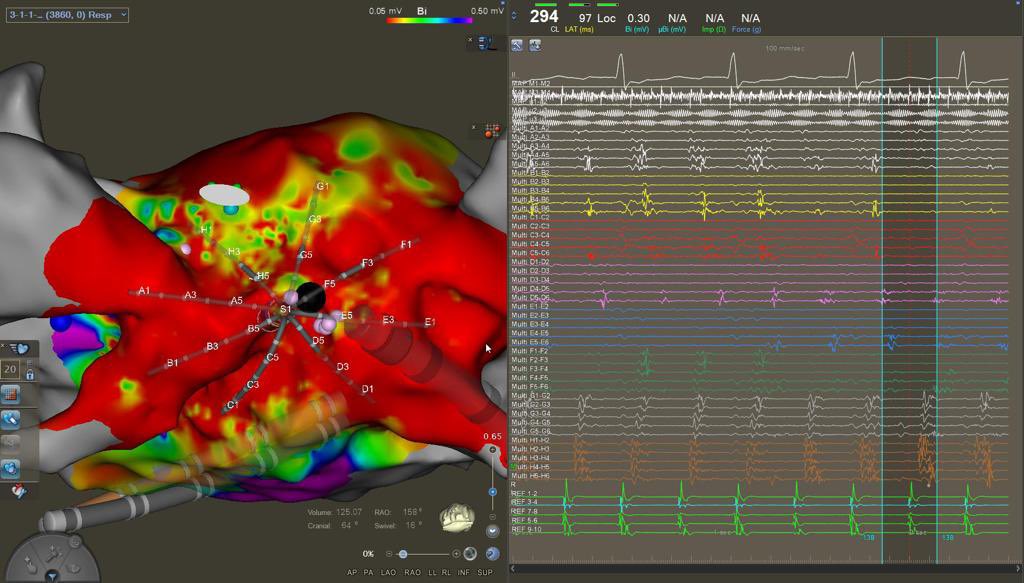This screenshot has width=1024, height=583.
Task: Click the waveform settings icon above ECG
Action: 535,45
